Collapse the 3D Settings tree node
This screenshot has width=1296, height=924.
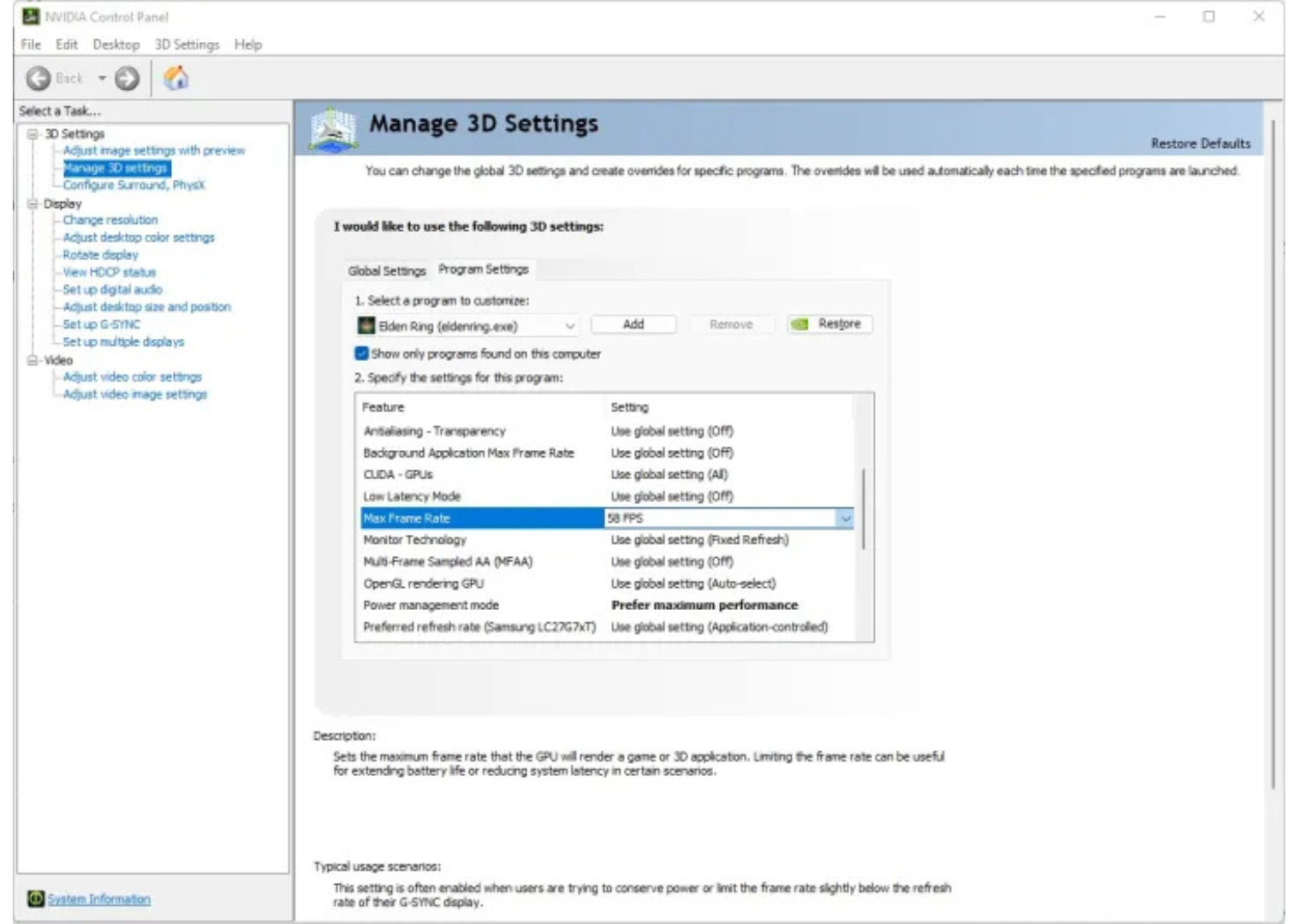33,134
